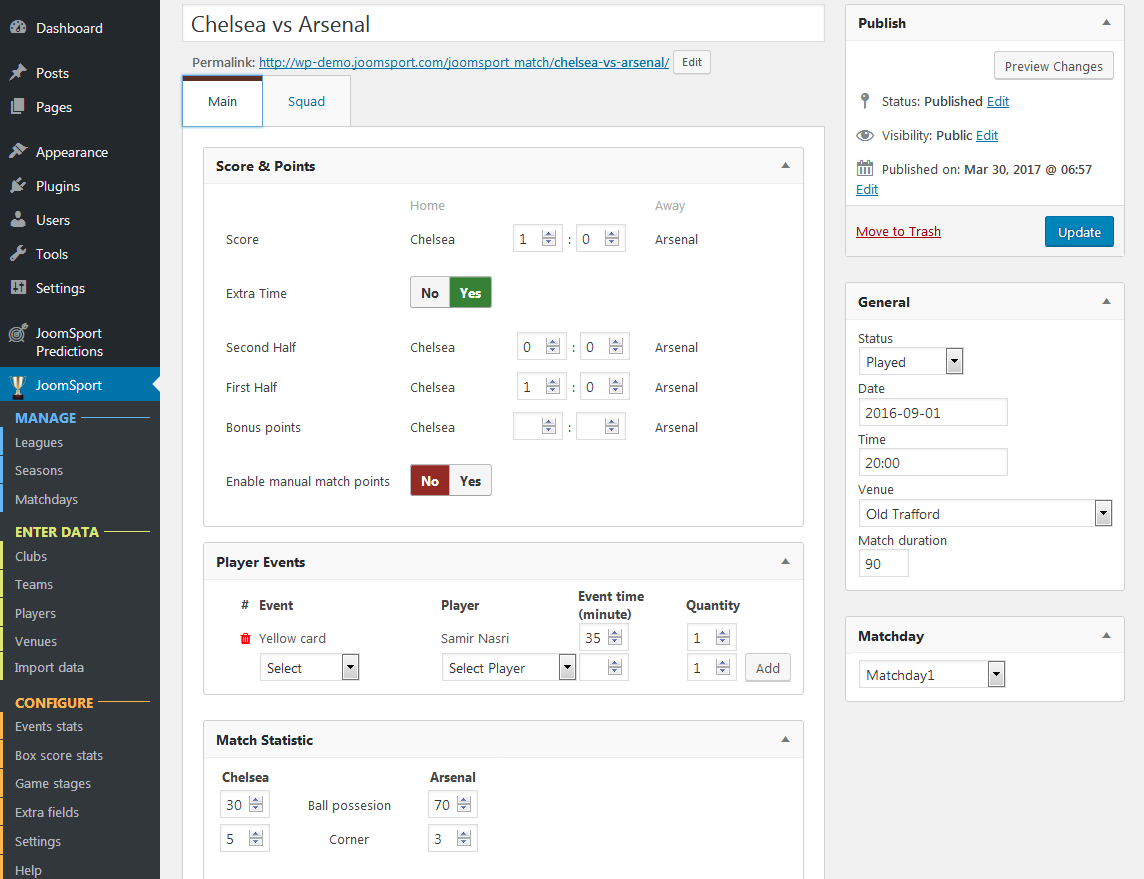Open Game stages in sidebar

coord(53,783)
